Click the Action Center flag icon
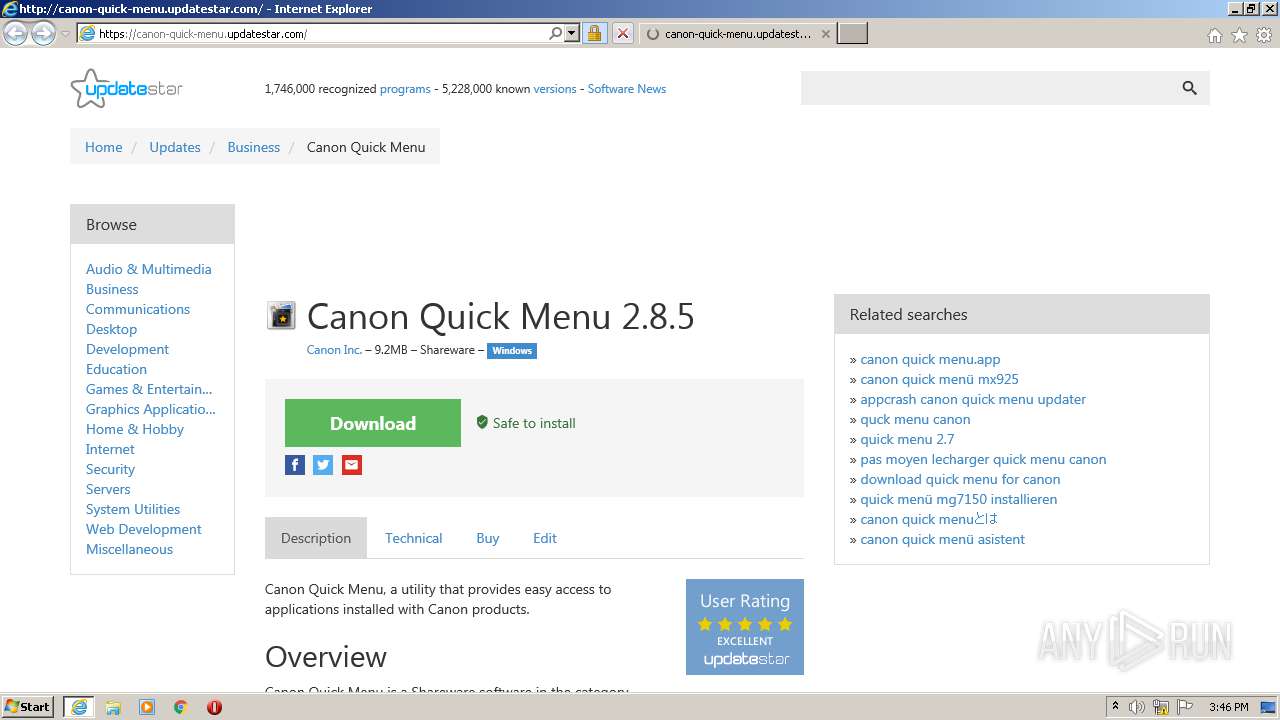Viewport: 1280px width, 720px height. click(x=1185, y=707)
